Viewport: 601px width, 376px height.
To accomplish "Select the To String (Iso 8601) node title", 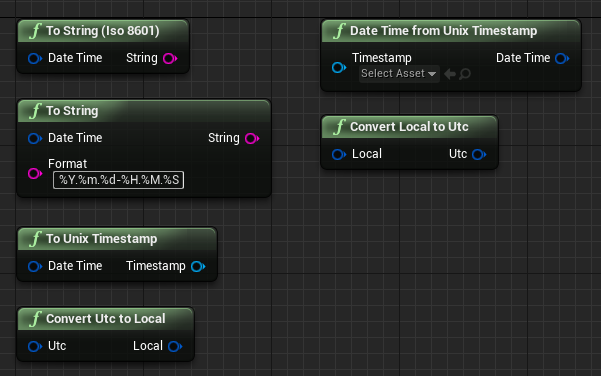I will (x=103, y=31).
